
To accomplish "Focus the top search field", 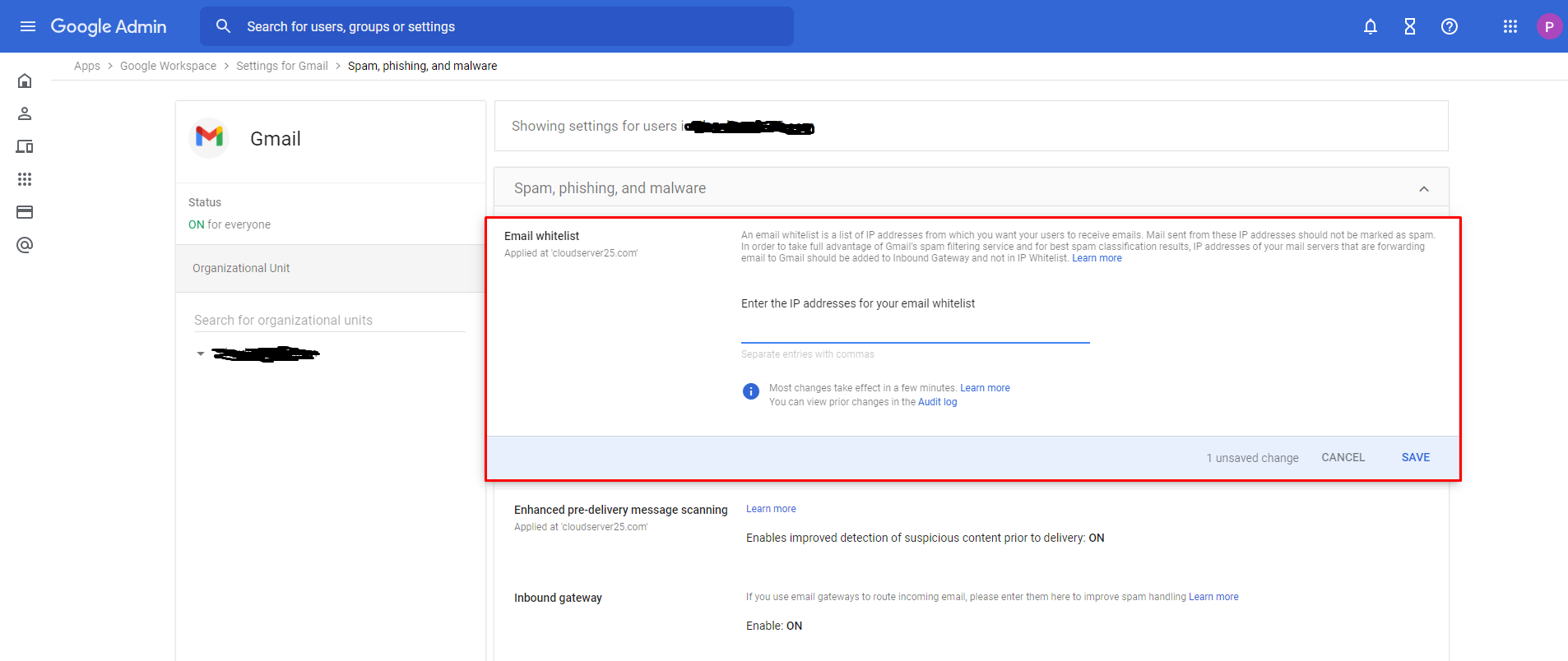I will tap(497, 26).
